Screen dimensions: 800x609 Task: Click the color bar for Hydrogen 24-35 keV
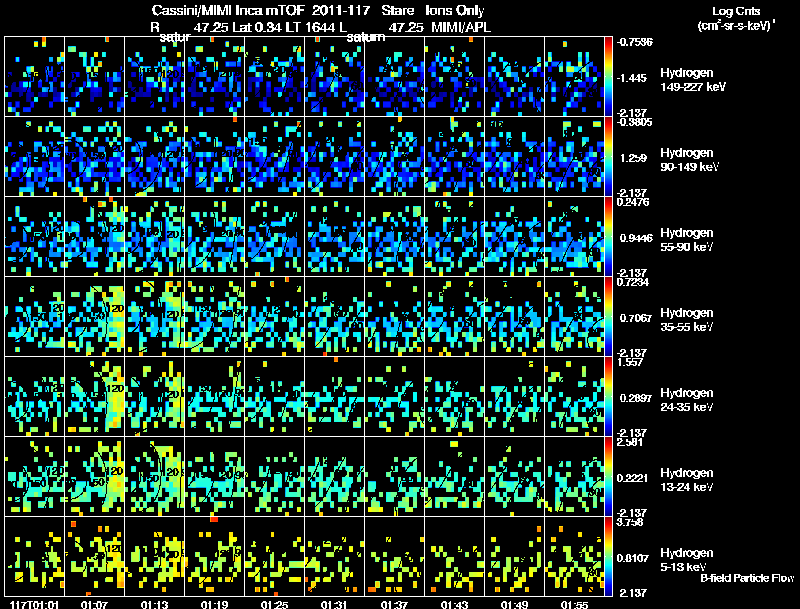pyautogui.click(x=608, y=397)
